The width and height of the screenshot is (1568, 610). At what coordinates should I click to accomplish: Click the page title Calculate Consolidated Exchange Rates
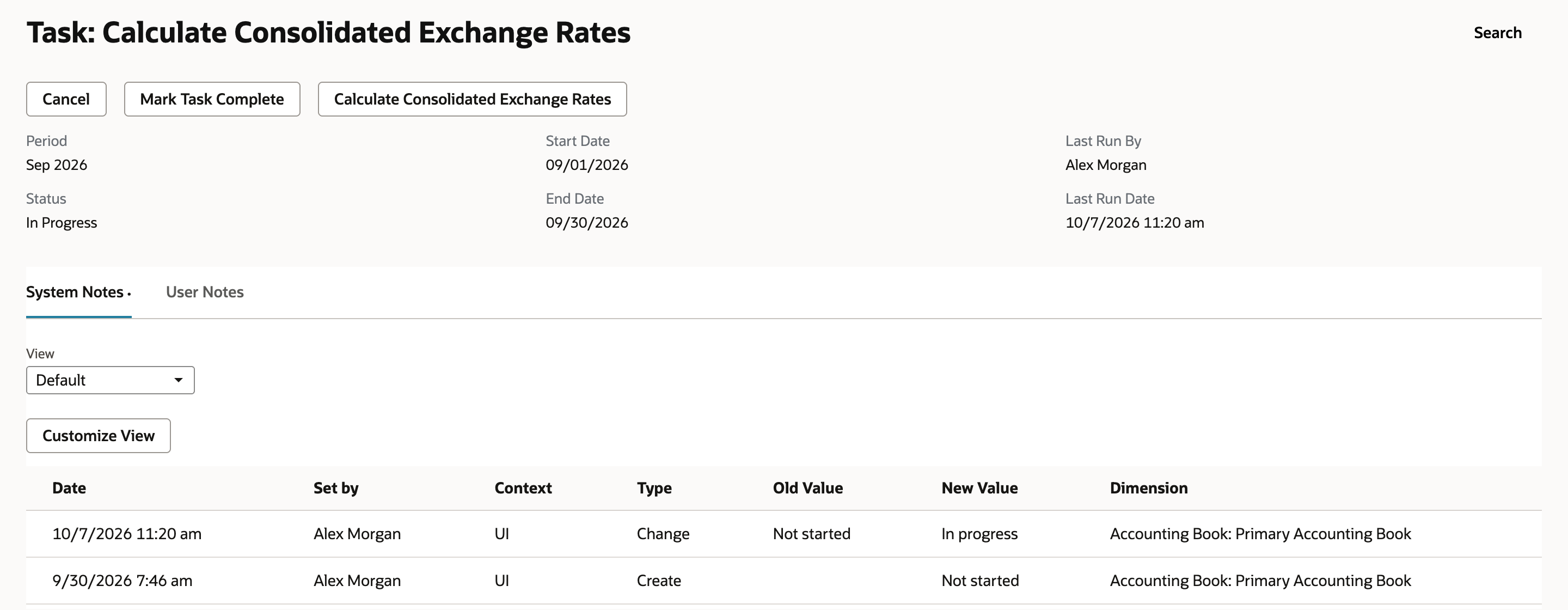(x=329, y=33)
